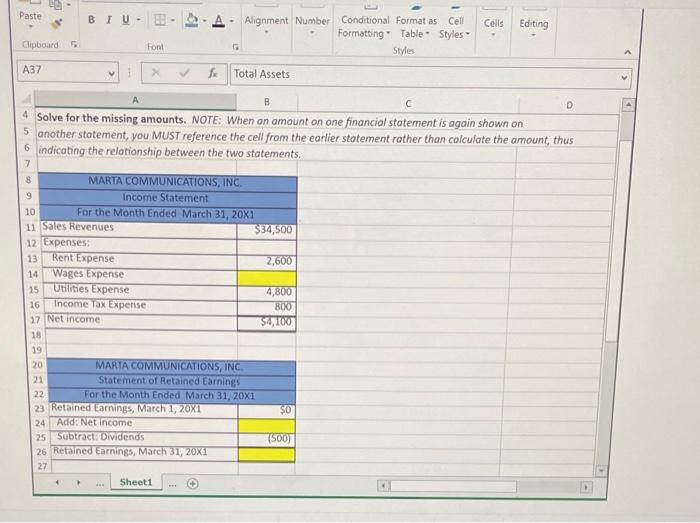Image resolution: width=700 pixels, height=523 pixels.
Task: Open the Paste options dropdown arrow
Action: pyautogui.click(x=30, y=26)
